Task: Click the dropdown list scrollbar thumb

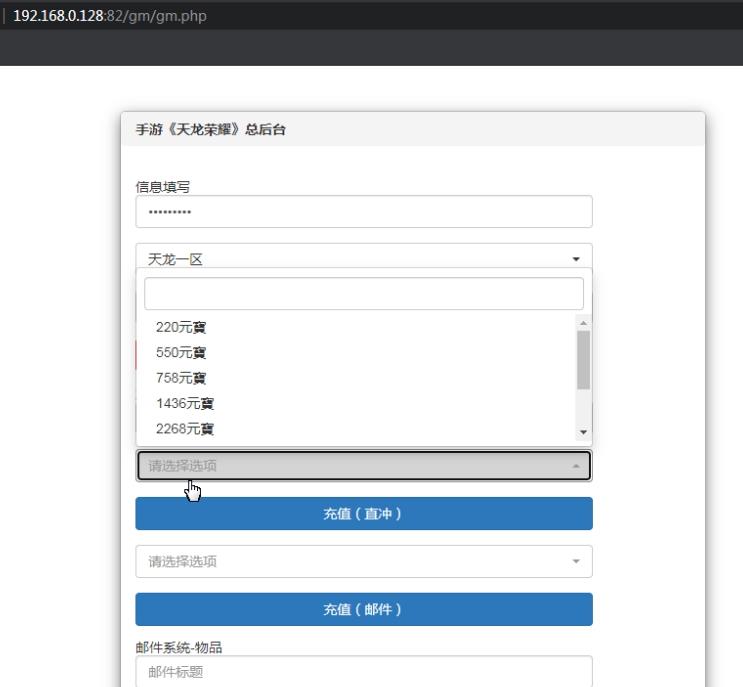Action: pyautogui.click(x=583, y=360)
